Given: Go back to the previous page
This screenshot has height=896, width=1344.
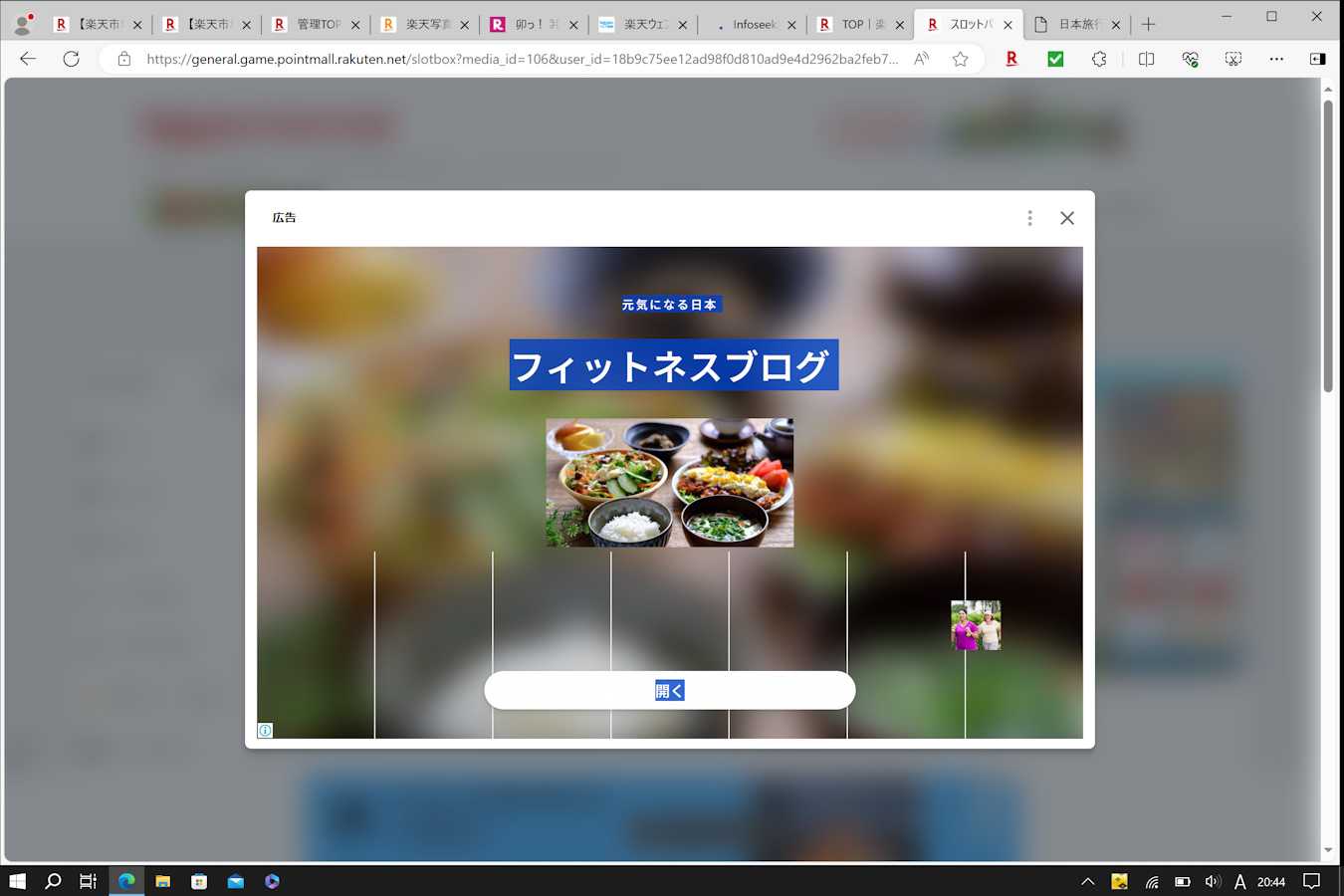Looking at the screenshot, I should click(28, 59).
